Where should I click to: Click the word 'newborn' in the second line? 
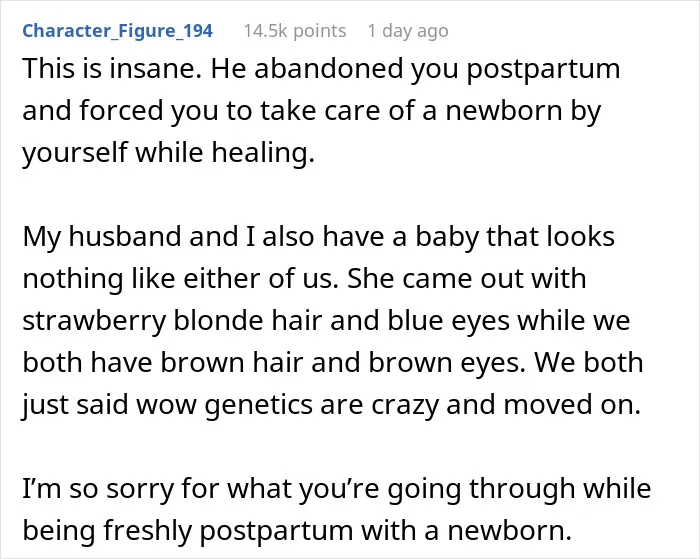(x=504, y=111)
